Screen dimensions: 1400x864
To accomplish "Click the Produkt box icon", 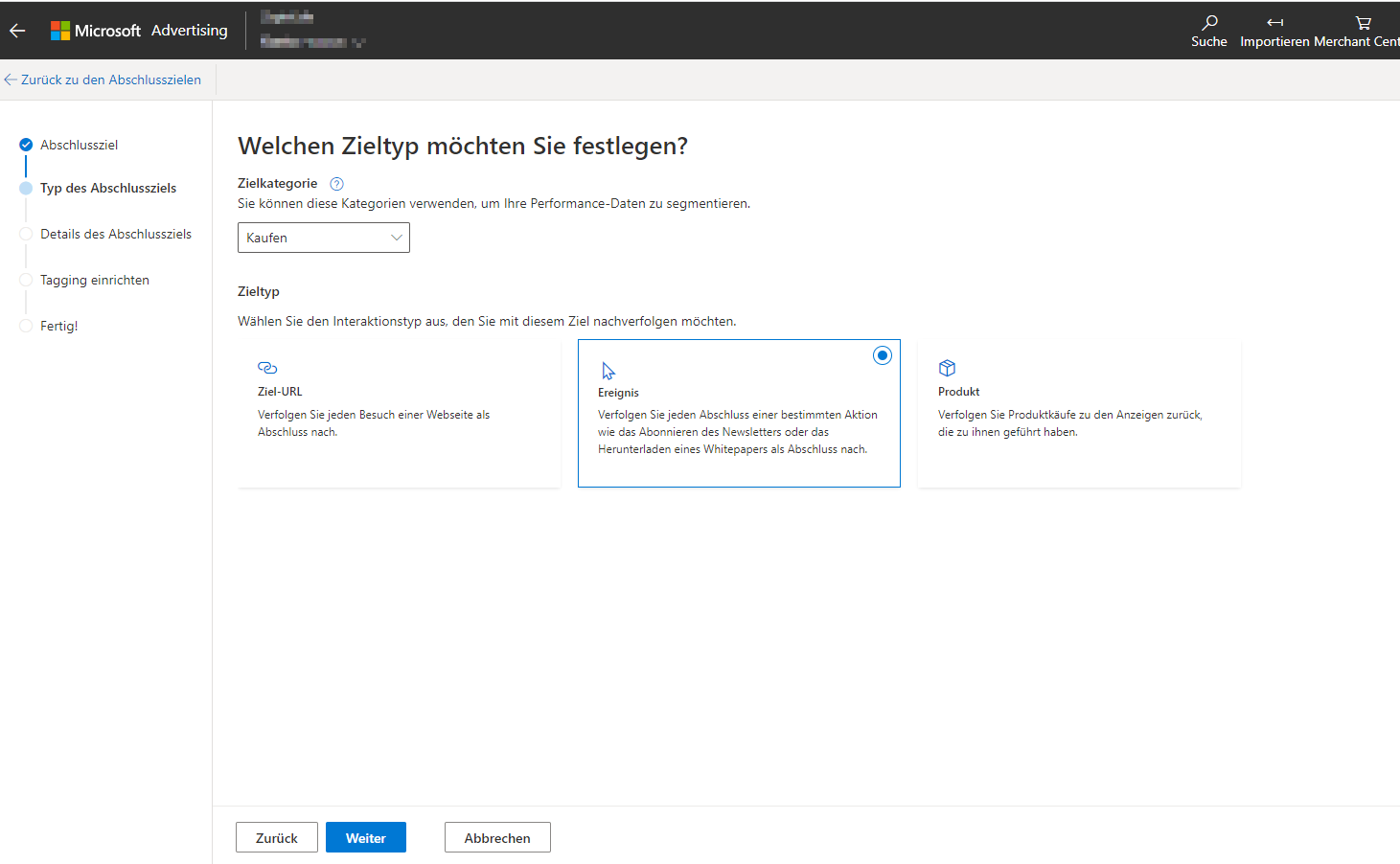I will 947,368.
